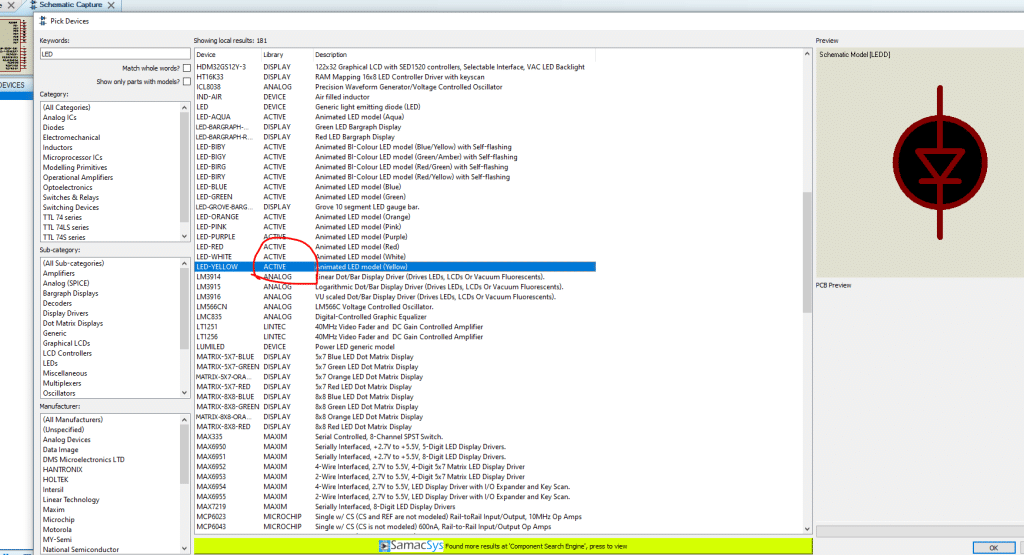Select the Analog ICs category

[59, 118]
